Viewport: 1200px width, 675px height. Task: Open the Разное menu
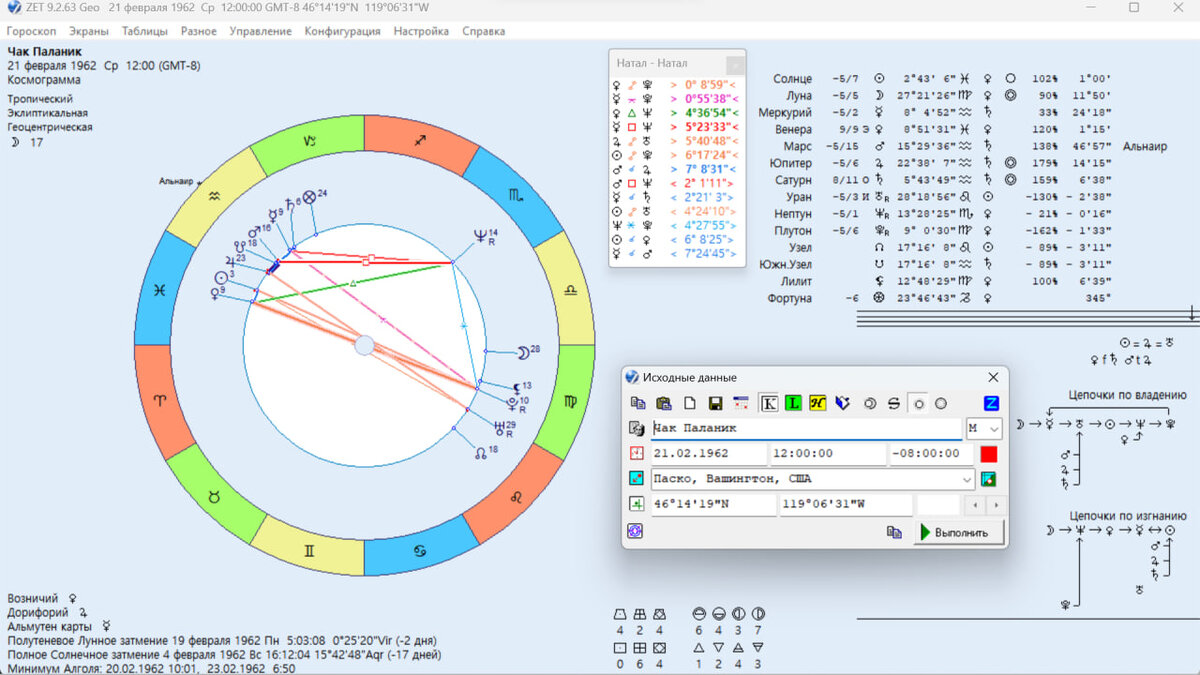pos(199,31)
